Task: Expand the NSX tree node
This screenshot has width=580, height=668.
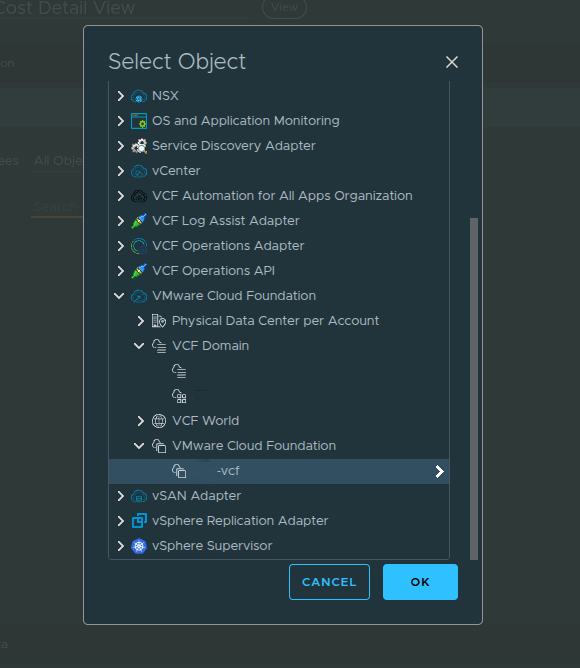Action: click(x=121, y=96)
